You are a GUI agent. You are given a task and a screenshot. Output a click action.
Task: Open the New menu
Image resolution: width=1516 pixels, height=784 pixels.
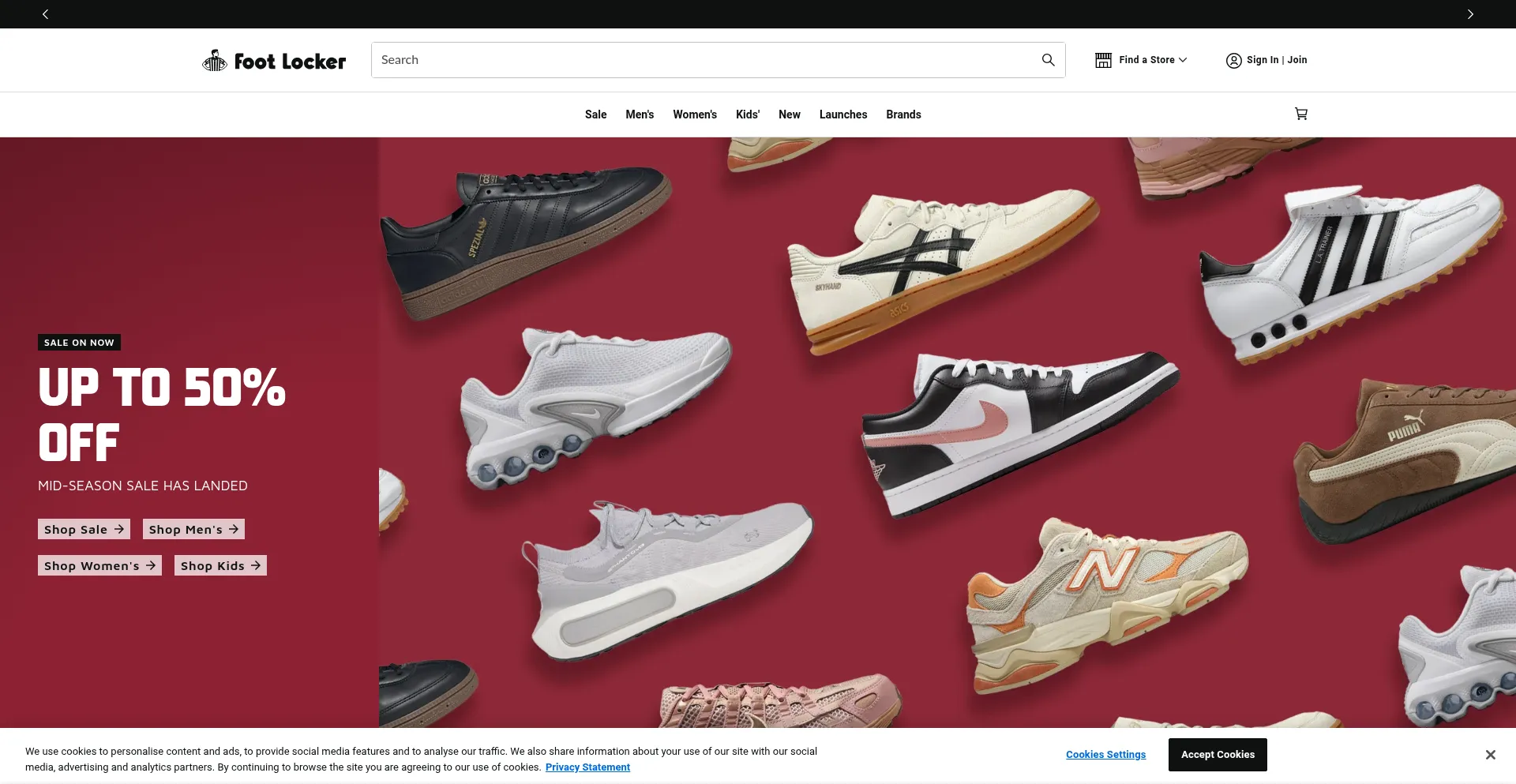[x=790, y=114]
